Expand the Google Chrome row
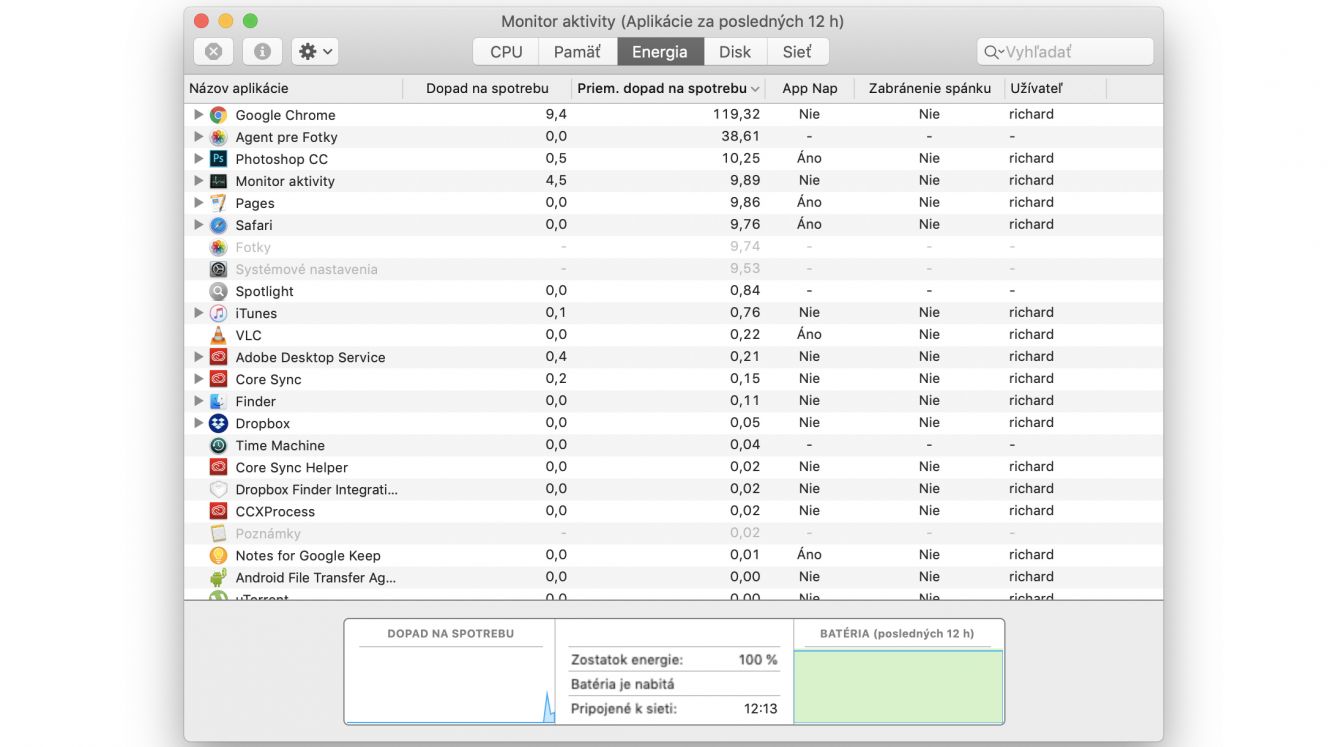Screen dimensions: 1328x747 pyautogui.click(x=198, y=115)
